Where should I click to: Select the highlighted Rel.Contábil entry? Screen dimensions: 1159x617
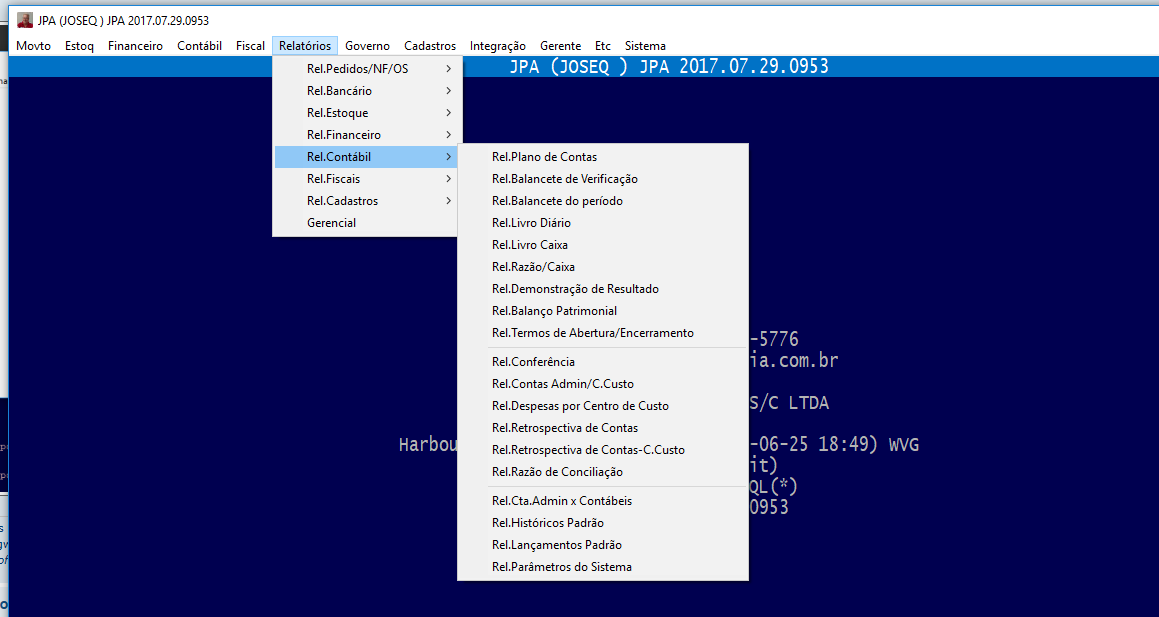pyautogui.click(x=366, y=157)
